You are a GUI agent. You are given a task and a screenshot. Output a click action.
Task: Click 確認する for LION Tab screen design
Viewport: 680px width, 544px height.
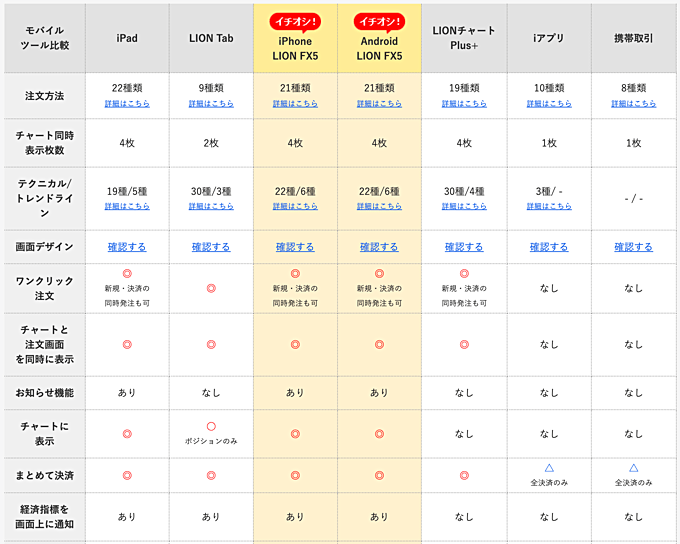[x=211, y=247]
